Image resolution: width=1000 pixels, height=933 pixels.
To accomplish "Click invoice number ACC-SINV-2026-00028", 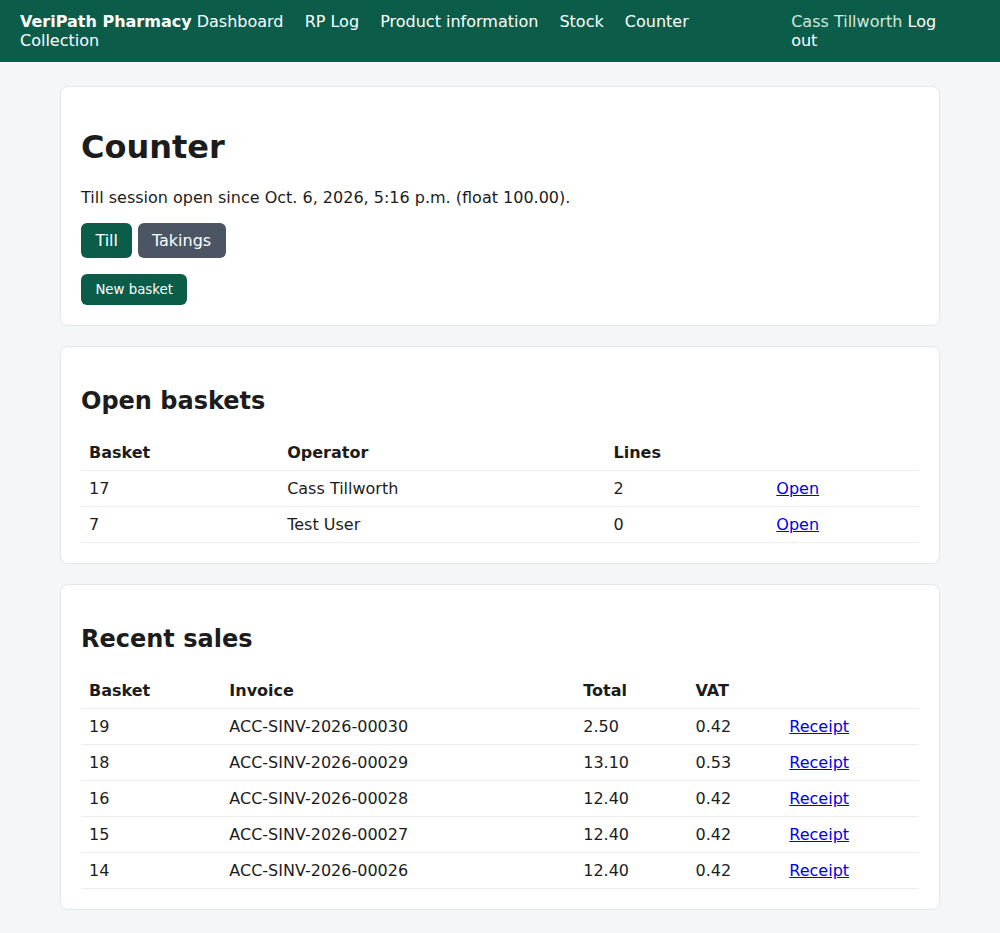I will [x=318, y=798].
